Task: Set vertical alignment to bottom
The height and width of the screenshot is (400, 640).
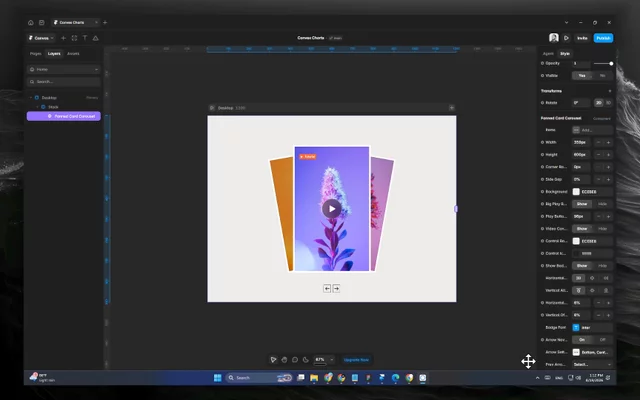Action: tap(606, 290)
